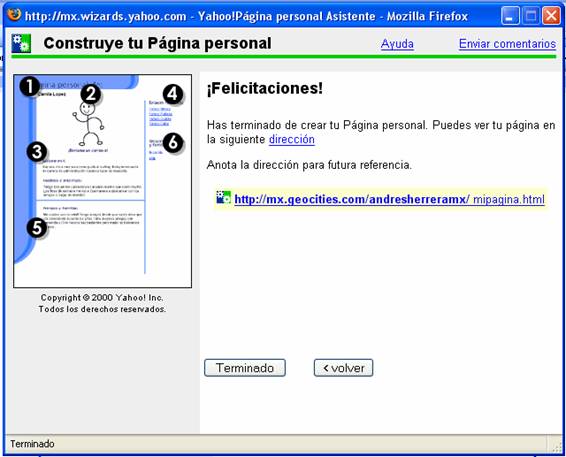Go back with the "< volver" button
The height and width of the screenshot is (457, 566).
343,368
